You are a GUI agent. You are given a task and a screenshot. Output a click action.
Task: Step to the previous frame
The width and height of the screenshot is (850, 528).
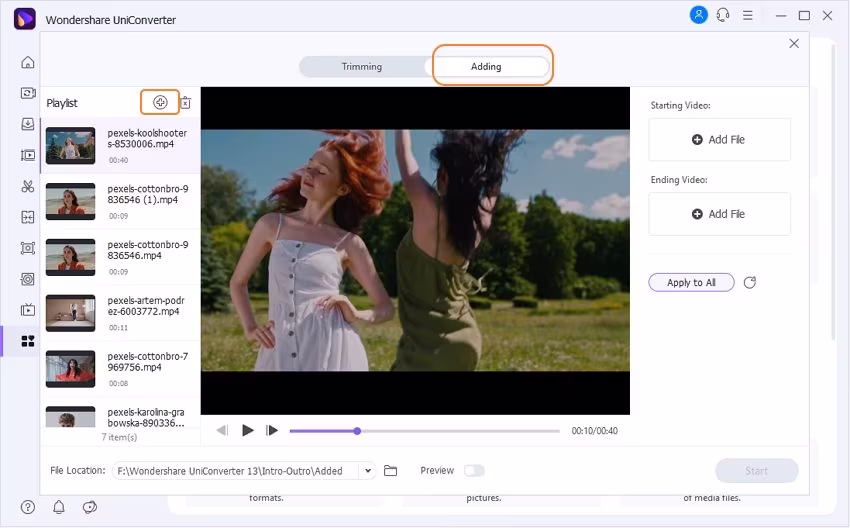(x=222, y=430)
